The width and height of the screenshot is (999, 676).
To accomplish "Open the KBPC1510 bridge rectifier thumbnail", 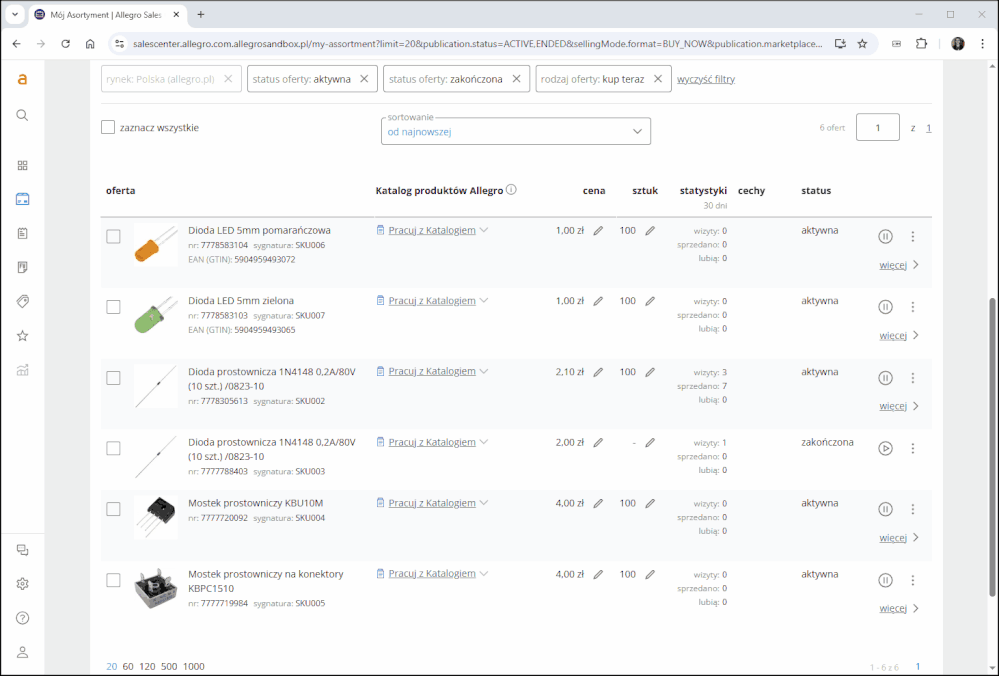I will coord(156,588).
